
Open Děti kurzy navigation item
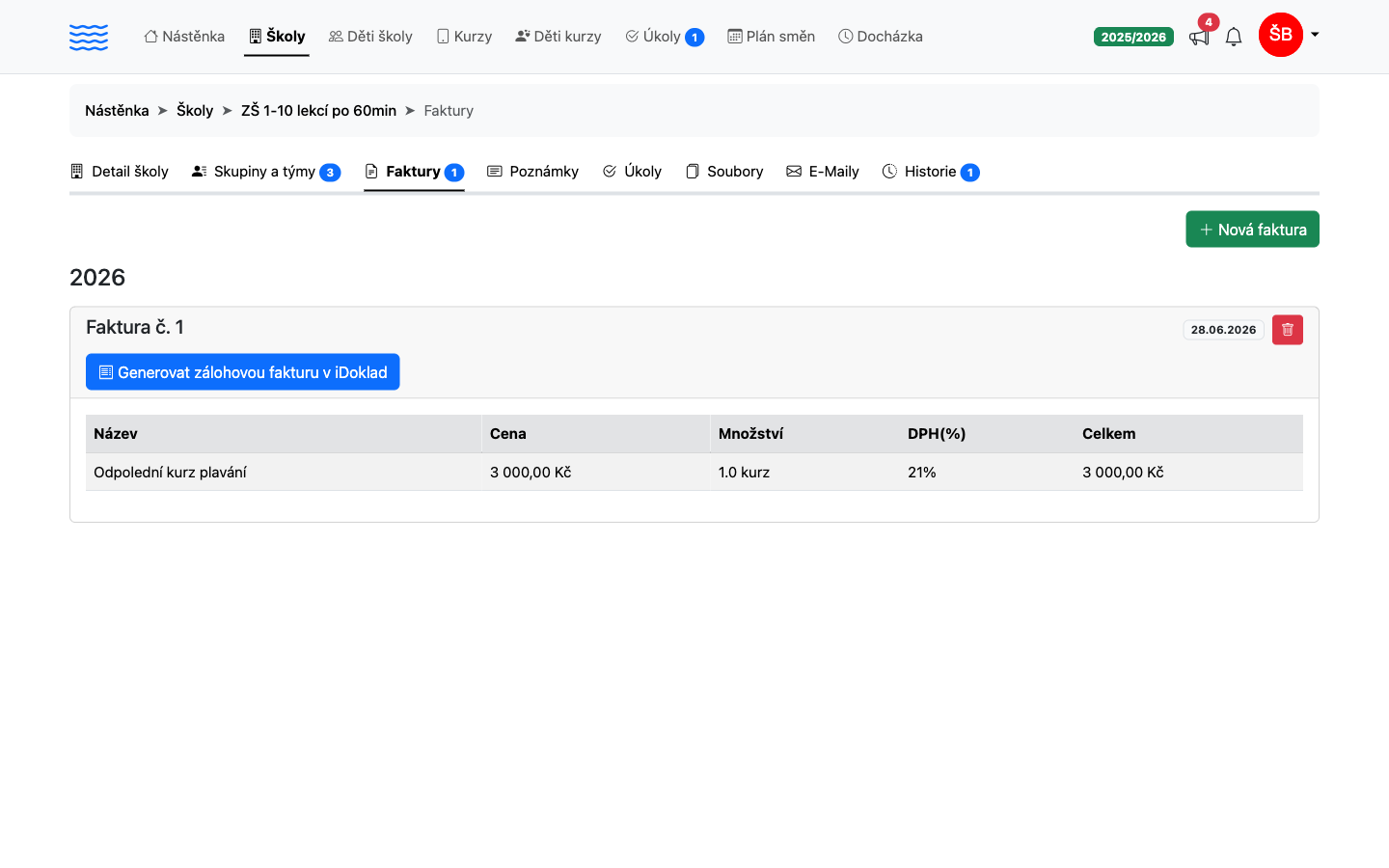coord(558,37)
